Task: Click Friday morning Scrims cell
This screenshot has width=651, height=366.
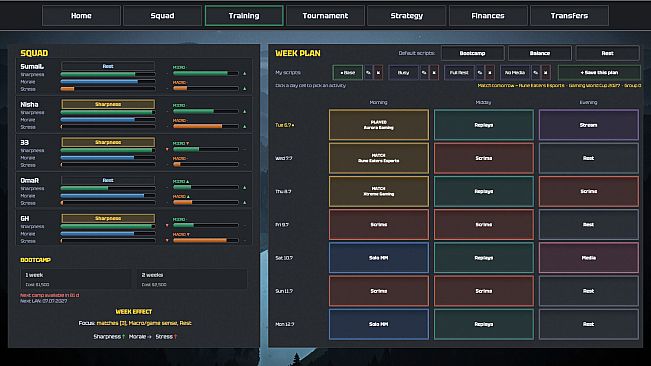Action: pyautogui.click(x=379, y=224)
